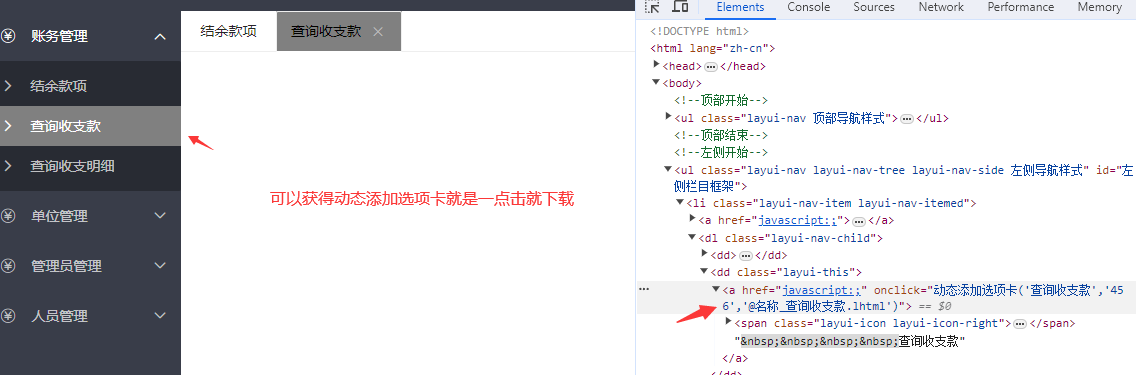This screenshot has height=375, width=1136.
Task: Expand the ul 顶部导航样式 node triangle
Action: pyautogui.click(x=669, y=117)
